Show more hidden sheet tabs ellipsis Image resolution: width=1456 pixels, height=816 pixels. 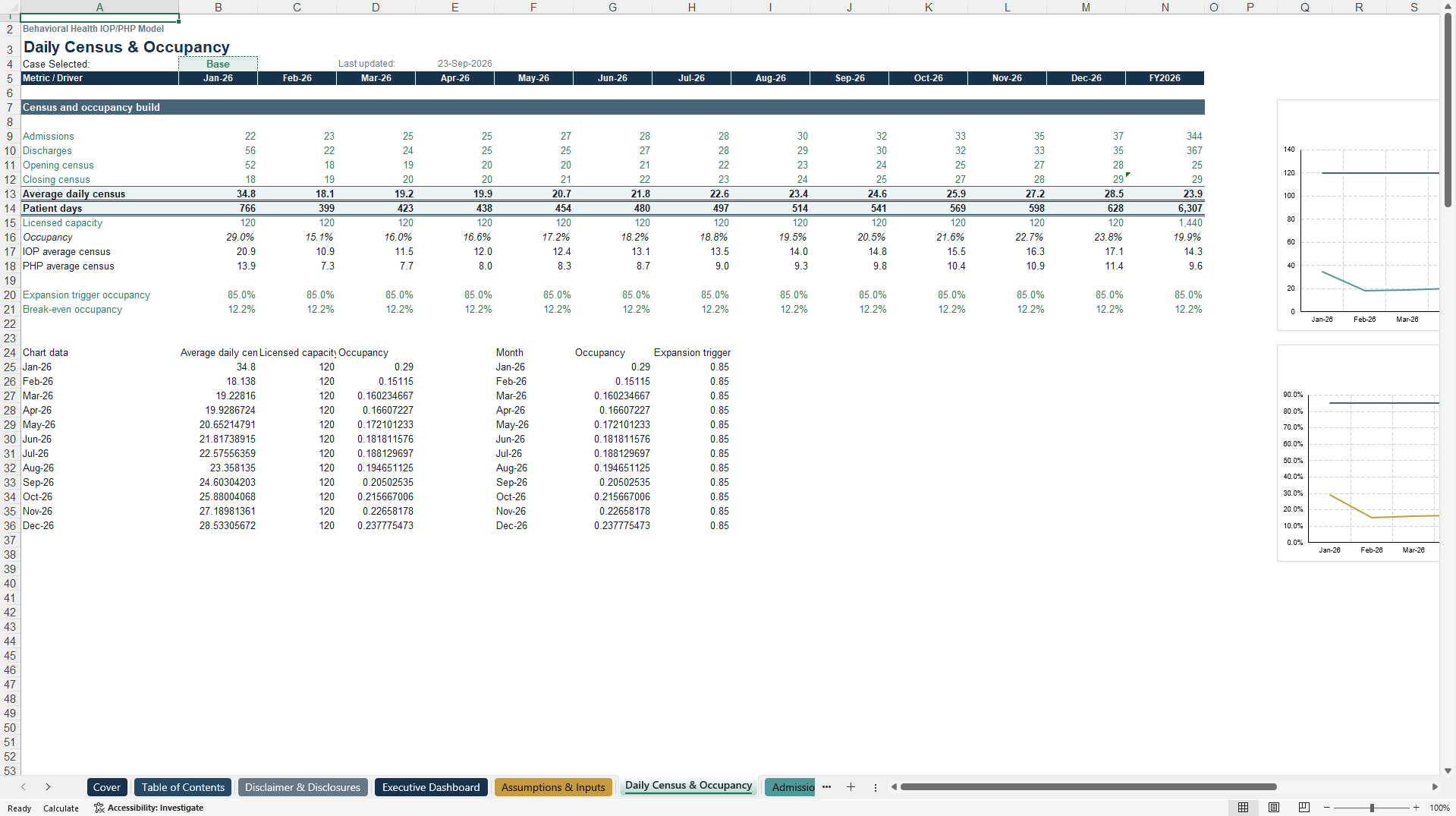(x=826, y=787)
